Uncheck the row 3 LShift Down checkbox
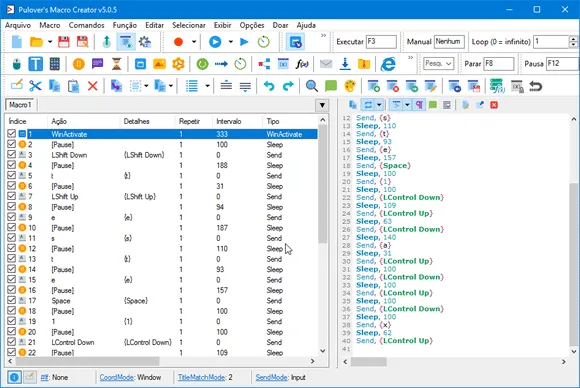580x388 pixels. coord(11,155)
